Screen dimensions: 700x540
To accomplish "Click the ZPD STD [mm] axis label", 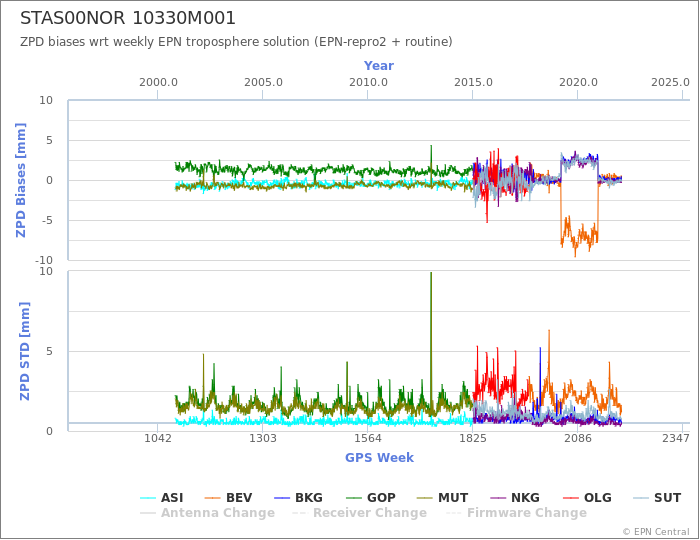I will point(24,351).
